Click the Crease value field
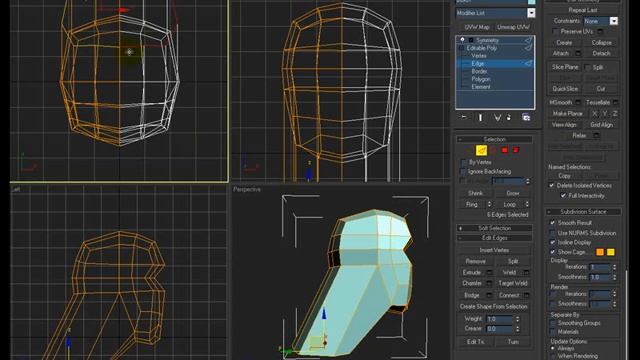The height and width of the screenshot is (360, 640). 500,329
